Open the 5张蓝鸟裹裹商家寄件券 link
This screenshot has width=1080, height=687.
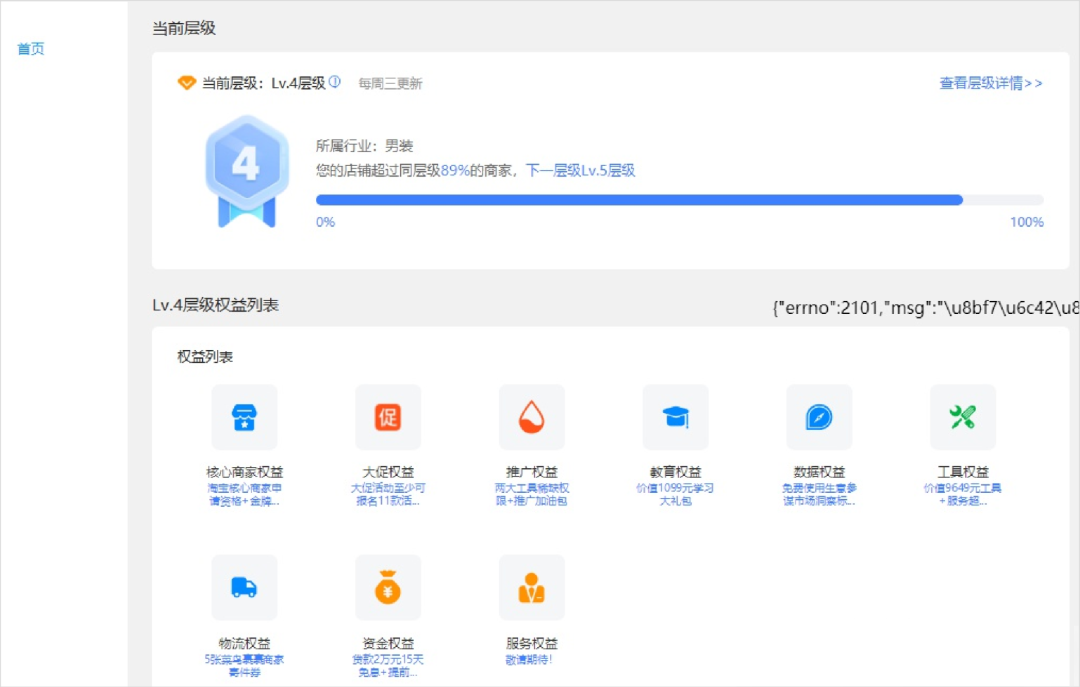pos(245,665)
